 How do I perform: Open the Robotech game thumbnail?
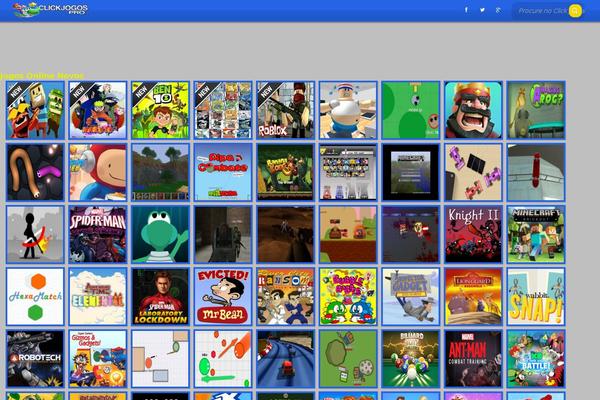click(35, 359)
